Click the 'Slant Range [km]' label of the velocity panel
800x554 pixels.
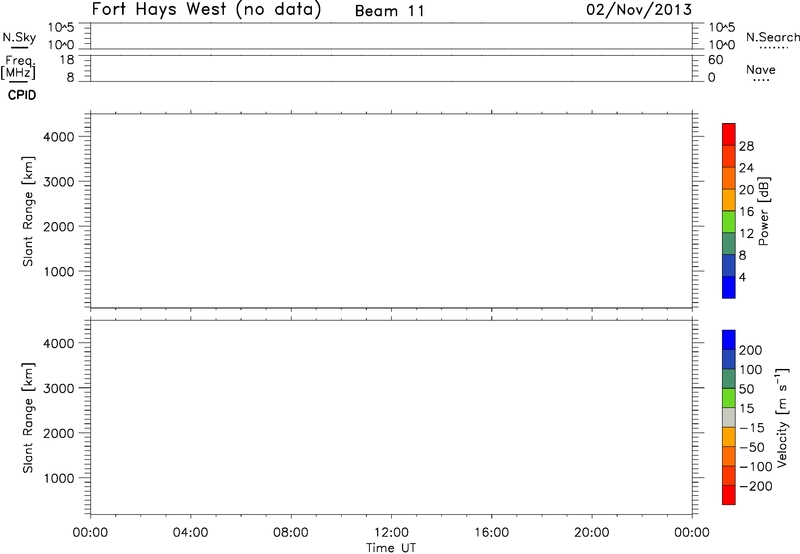28,418
